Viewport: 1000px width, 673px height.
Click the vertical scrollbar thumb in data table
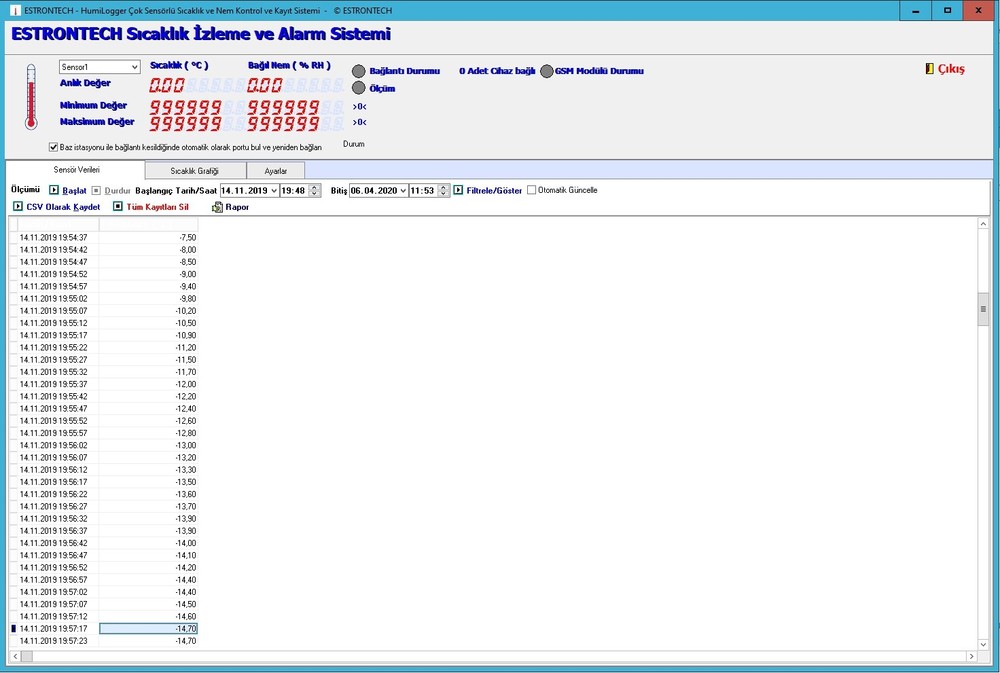(x=983, y=310)
